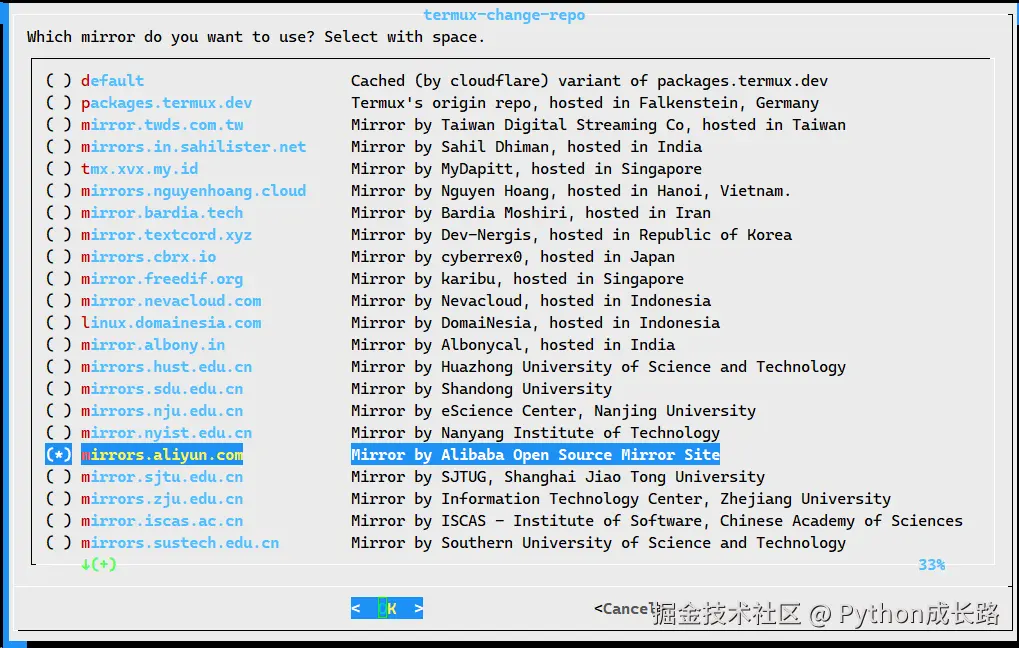Choose mirrors.sdu.edu.cn mirror name

tap(162, 389)
